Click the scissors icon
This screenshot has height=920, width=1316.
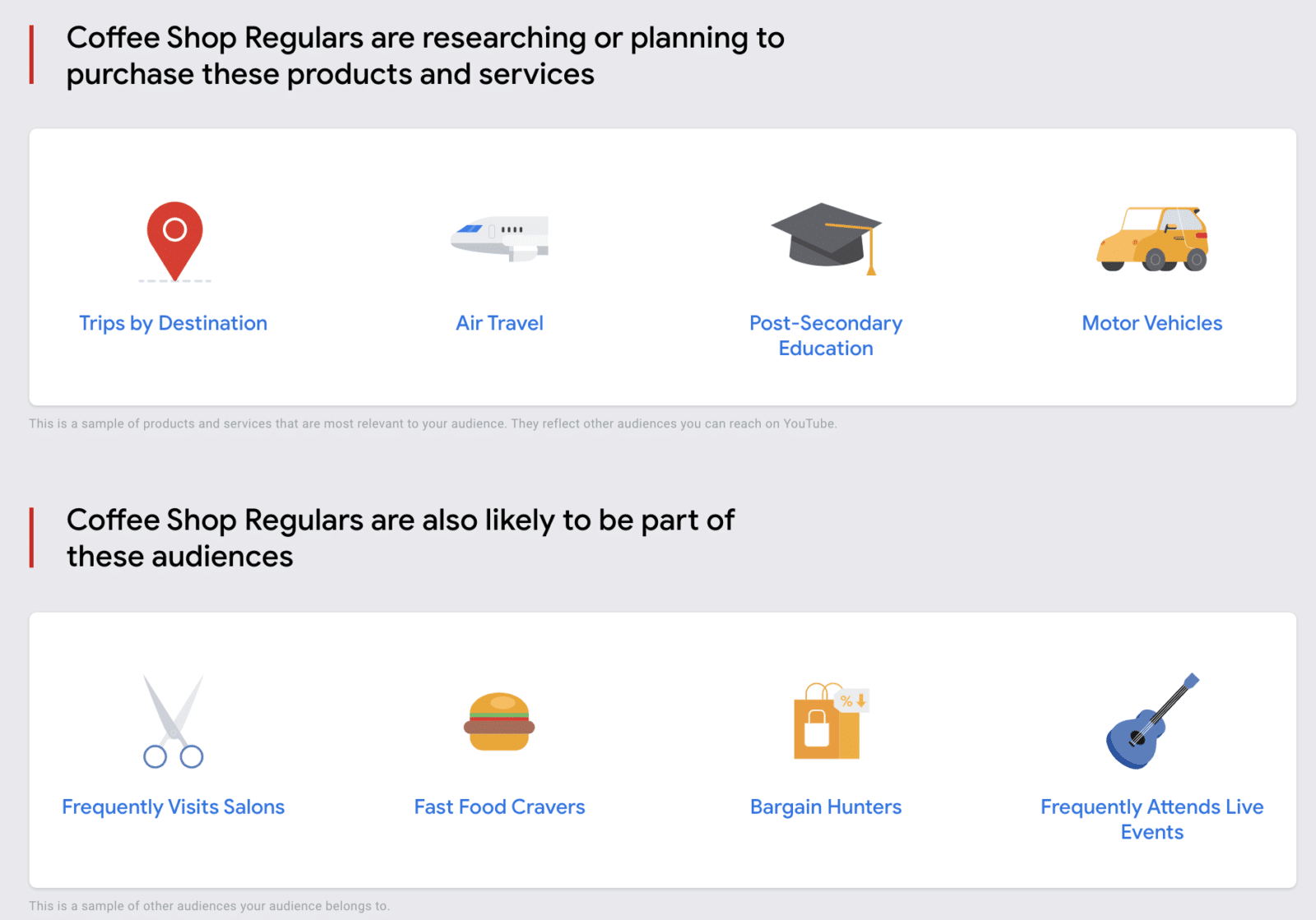[x=174, y=721]
